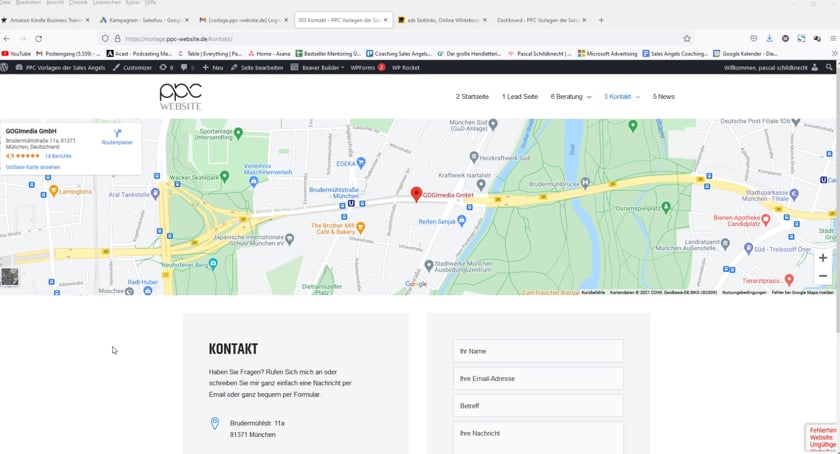840x454 pixels.
Task: Go to 5 News page
Action: pos(663,96)
